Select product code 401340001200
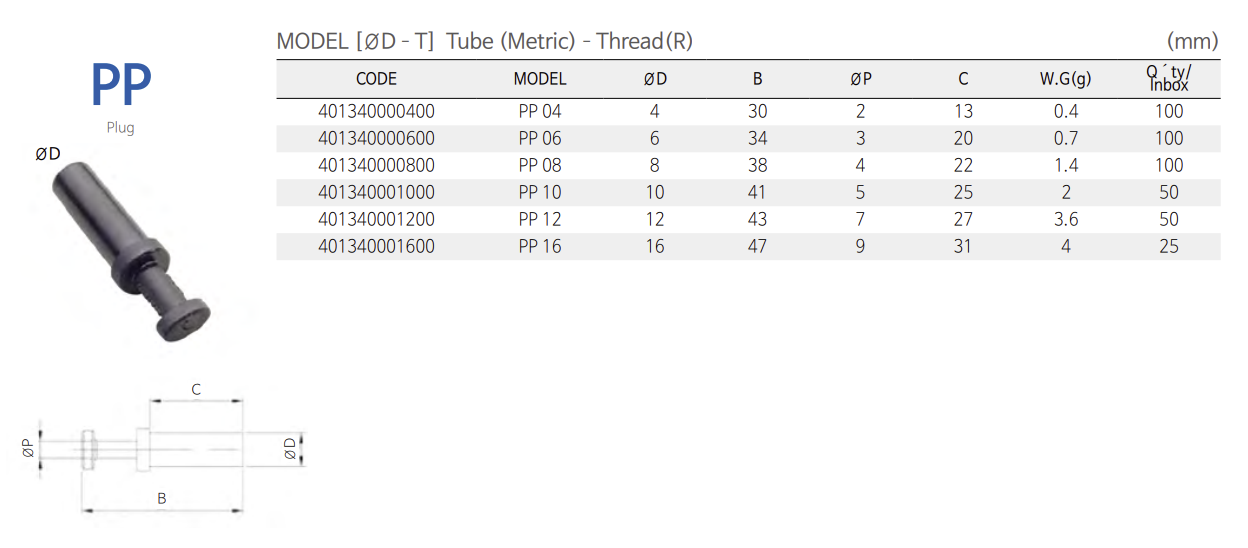 click(x=376, y=220)
